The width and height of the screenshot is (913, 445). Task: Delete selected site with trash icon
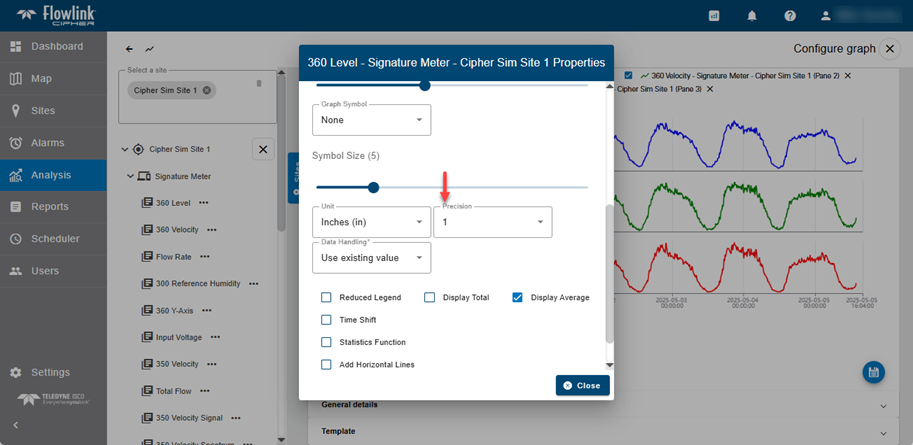point(258,83)
